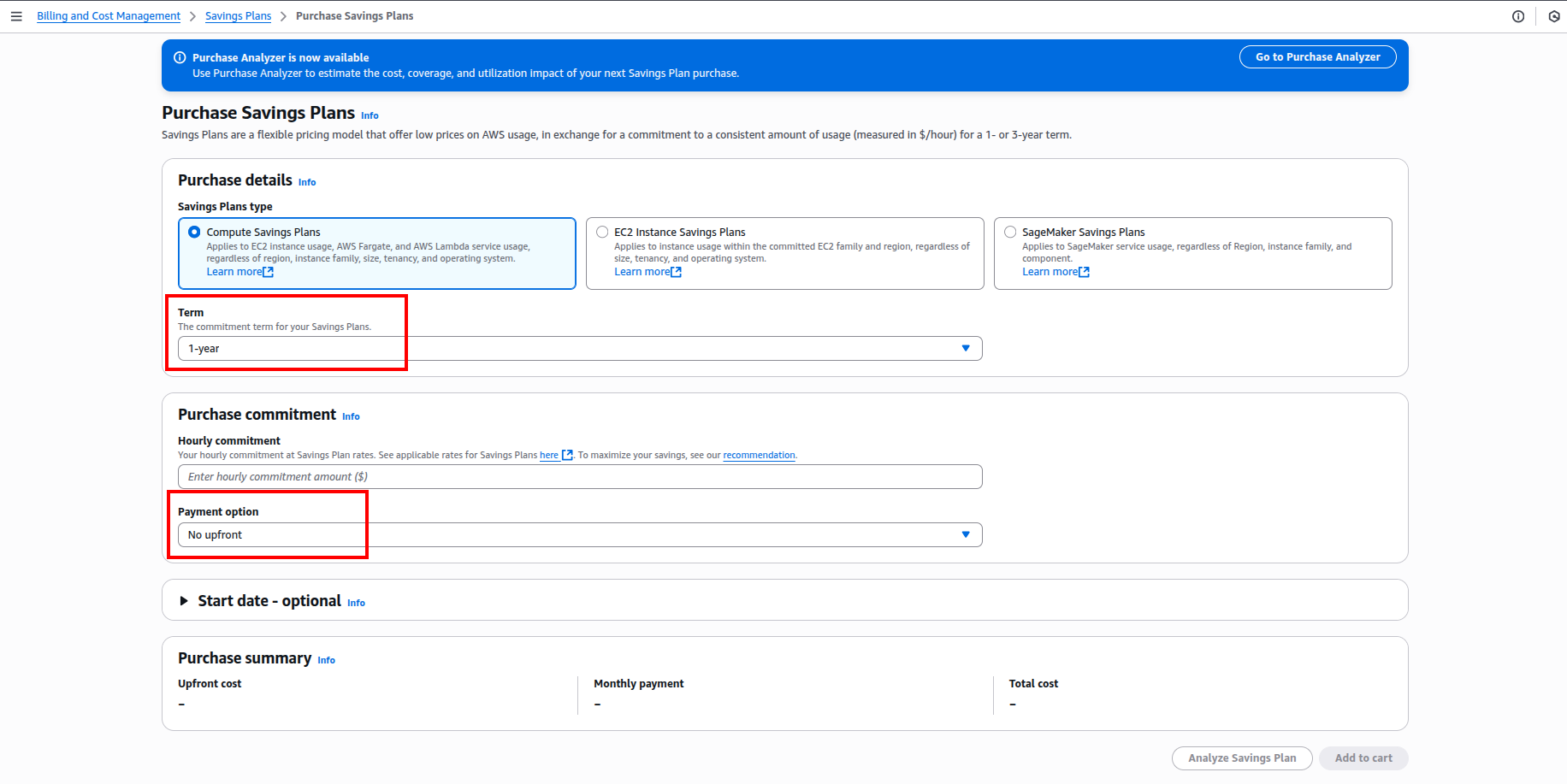Select the SageMaker Savings Plans option
Image resolution: width=1567 pixels, height=784 pixels.
coord(1010,232)
